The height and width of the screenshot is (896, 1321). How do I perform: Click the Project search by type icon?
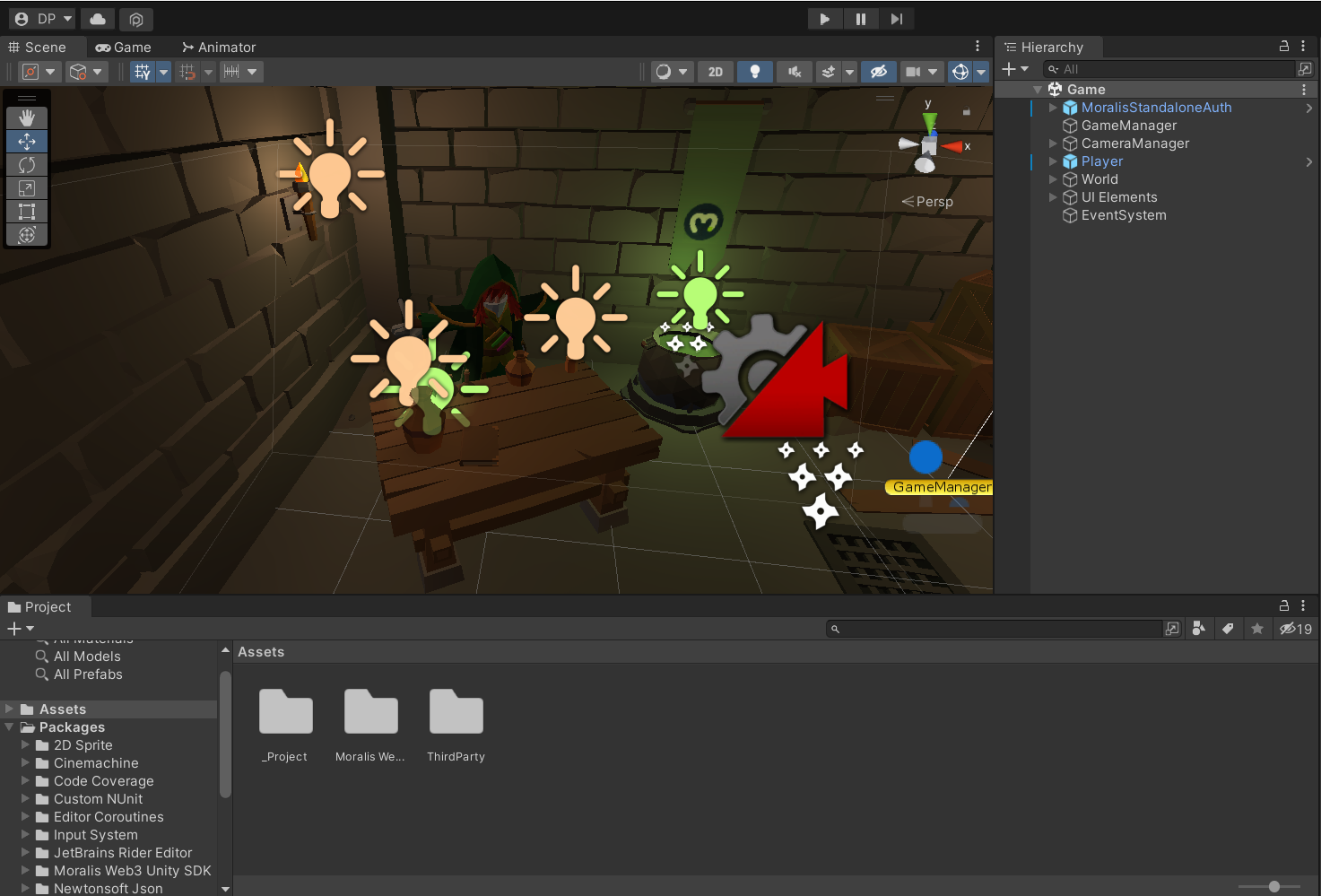(x=1199, y=629)
